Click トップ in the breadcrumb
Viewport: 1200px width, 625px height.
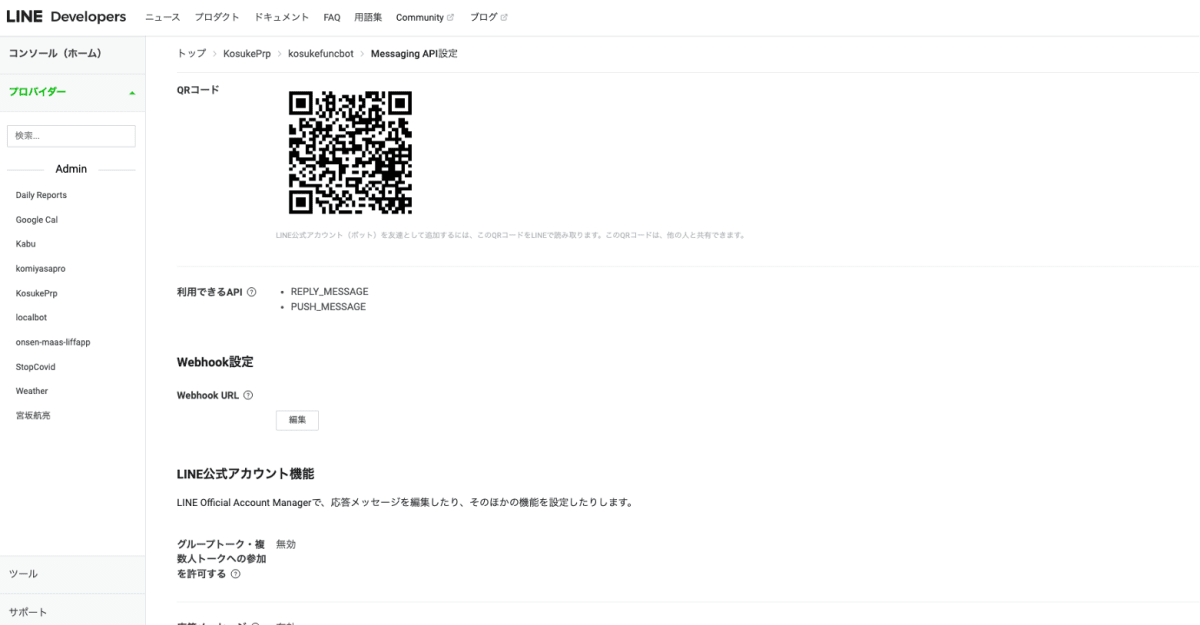click(191, 53)
